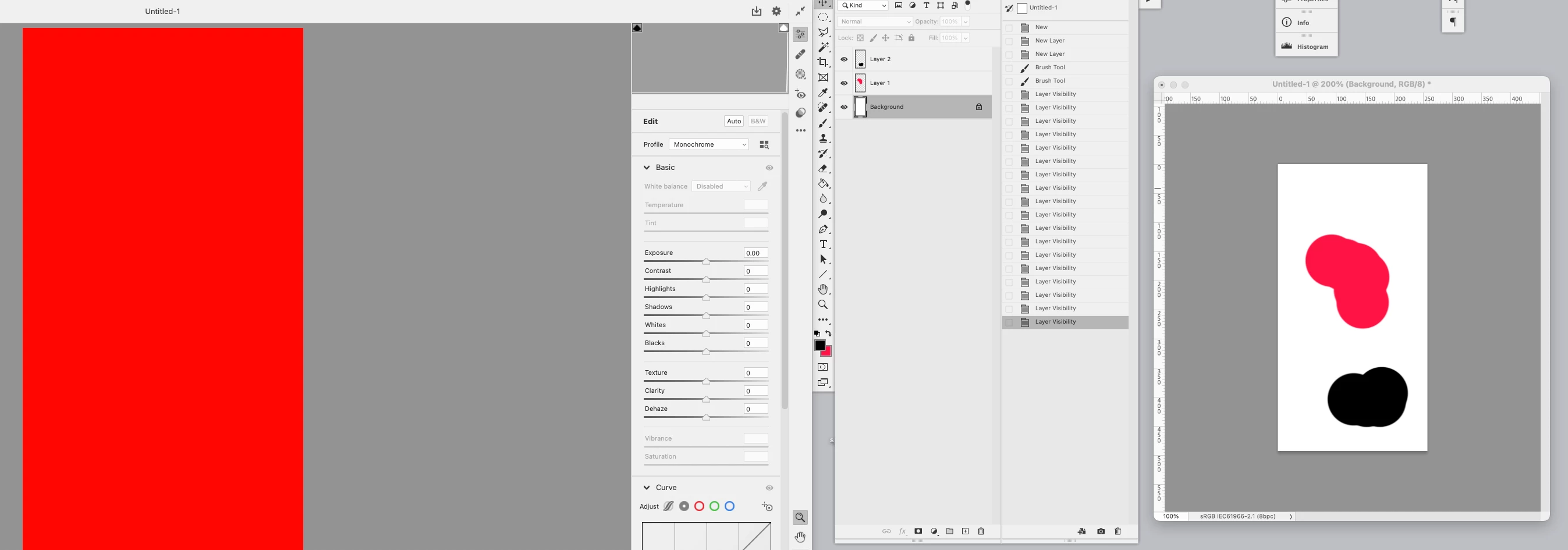The width and height of the screenshot is (1568, 550).
Task: Select the Elliptical Marquee tool
Action: coord(823,17)
